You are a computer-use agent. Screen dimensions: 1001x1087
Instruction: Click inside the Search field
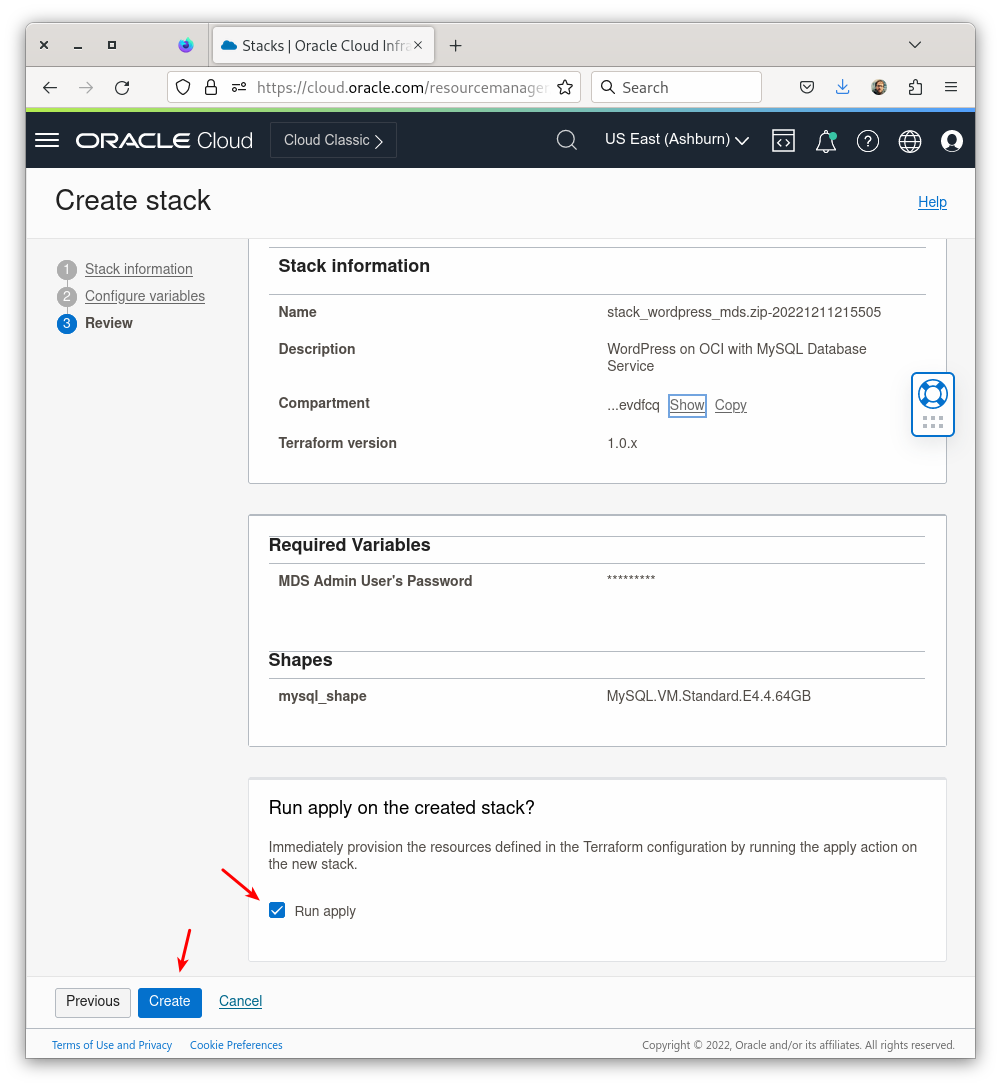coord(676,87)
